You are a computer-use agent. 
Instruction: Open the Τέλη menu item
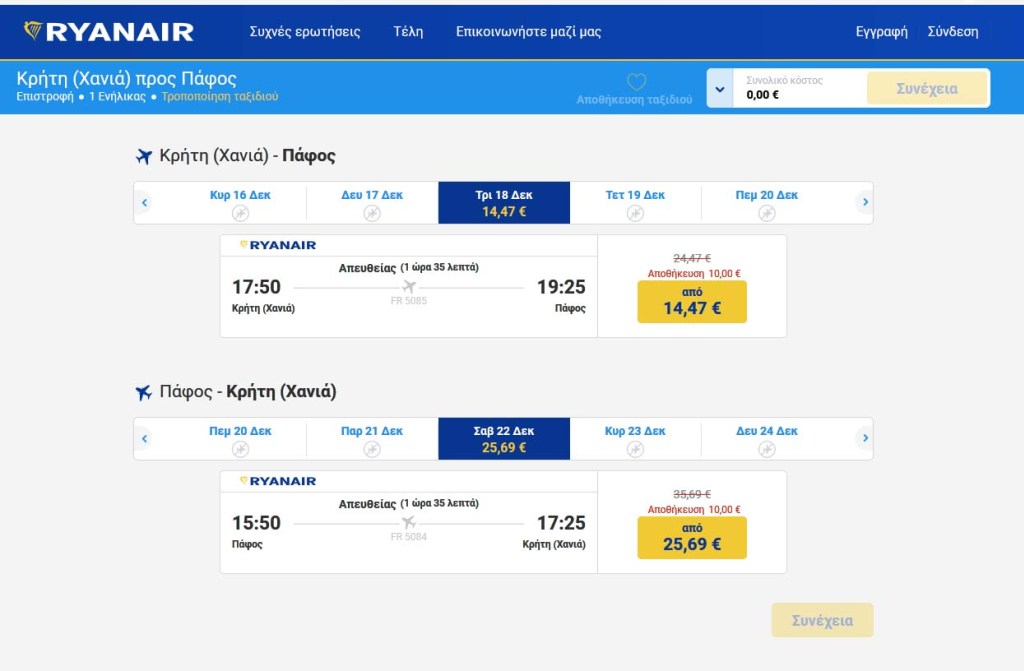tap(408, 31)
